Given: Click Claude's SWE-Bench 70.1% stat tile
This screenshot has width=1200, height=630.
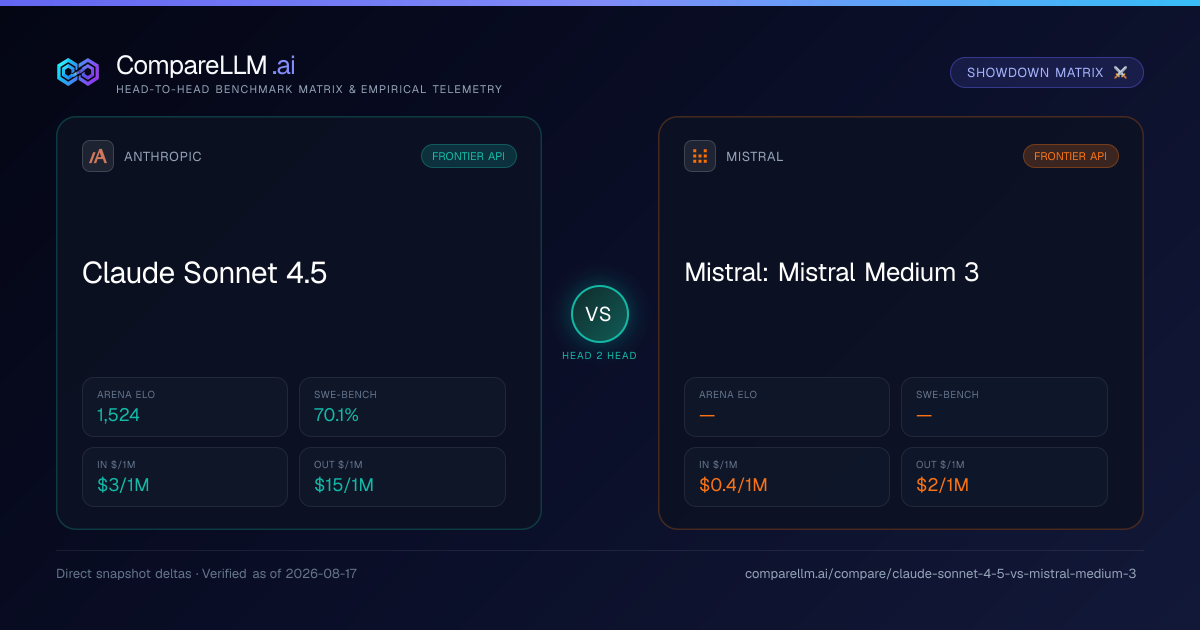Looking at the screenshot, I should point(402,407).
